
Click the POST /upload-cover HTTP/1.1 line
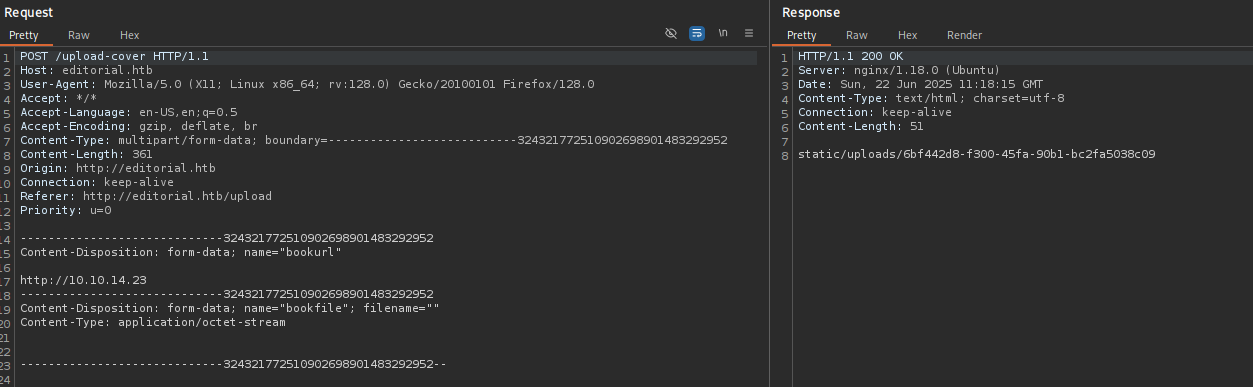coord(114,57)
